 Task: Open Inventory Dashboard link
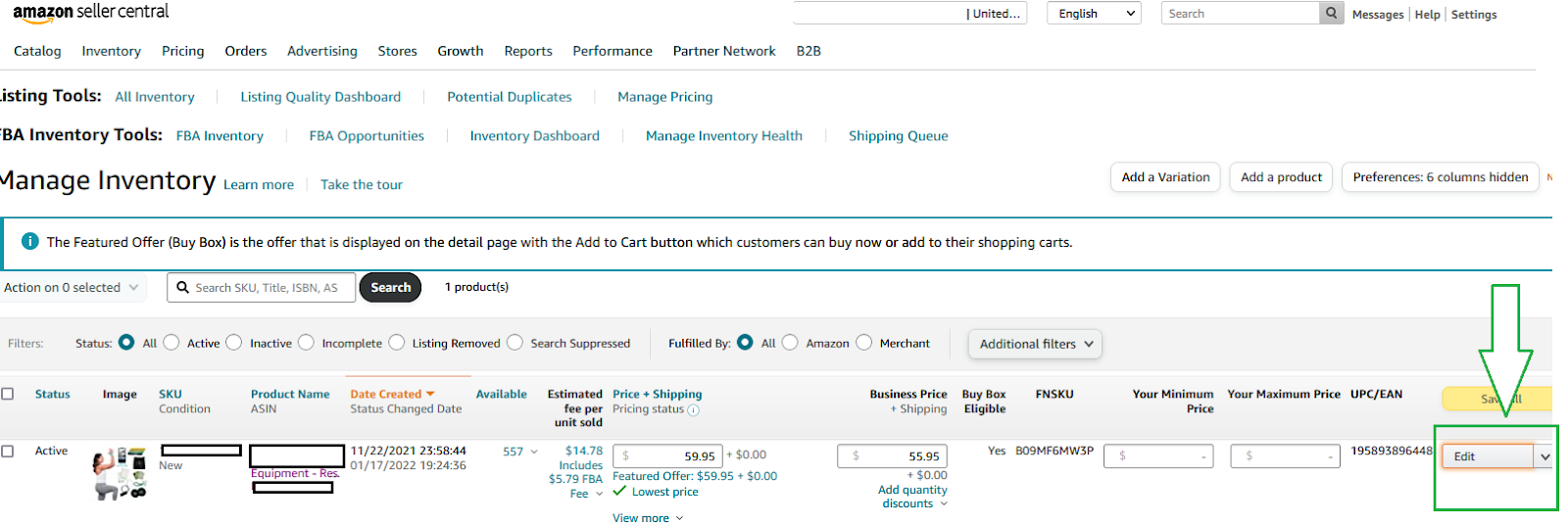[x=535, y=136]
